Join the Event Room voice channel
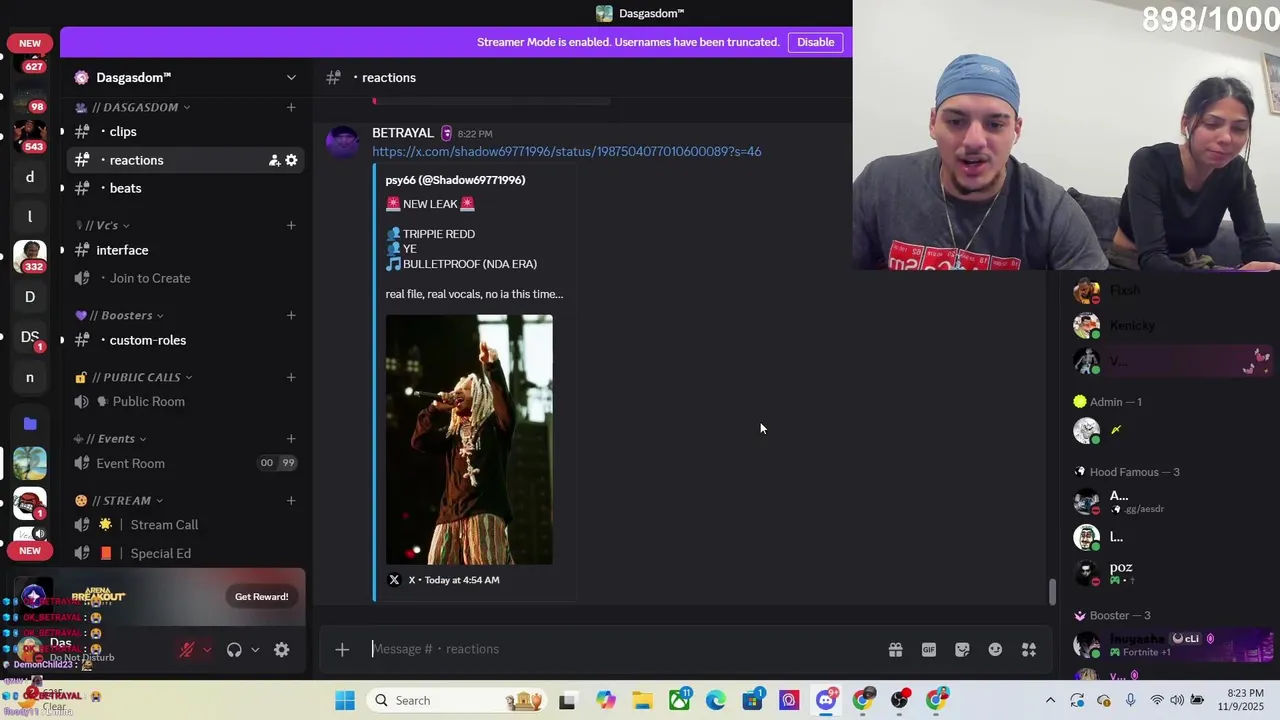 pyautogui.click(x=185, y=463)
